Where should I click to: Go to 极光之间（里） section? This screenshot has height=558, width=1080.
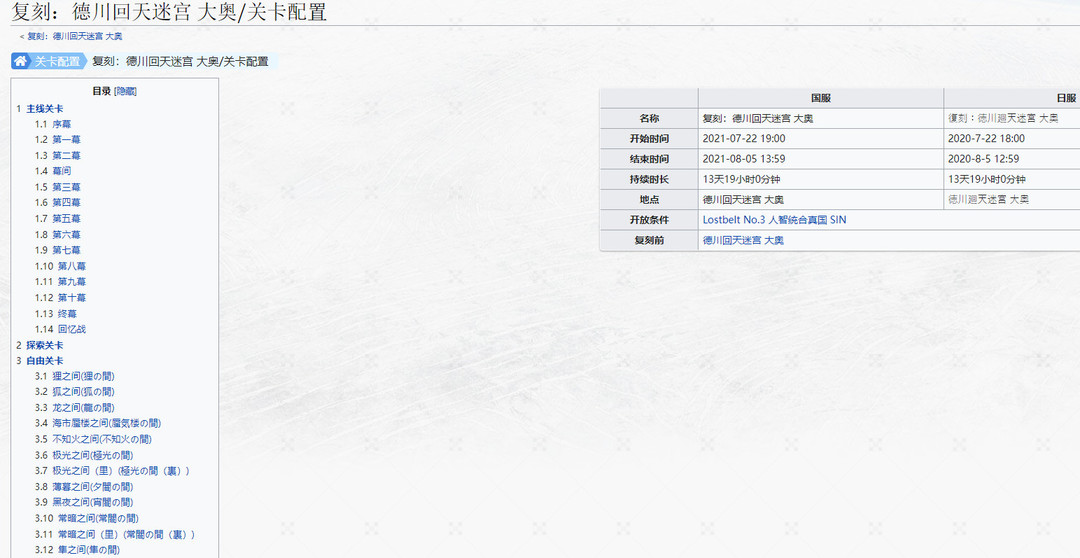(120, 470)
